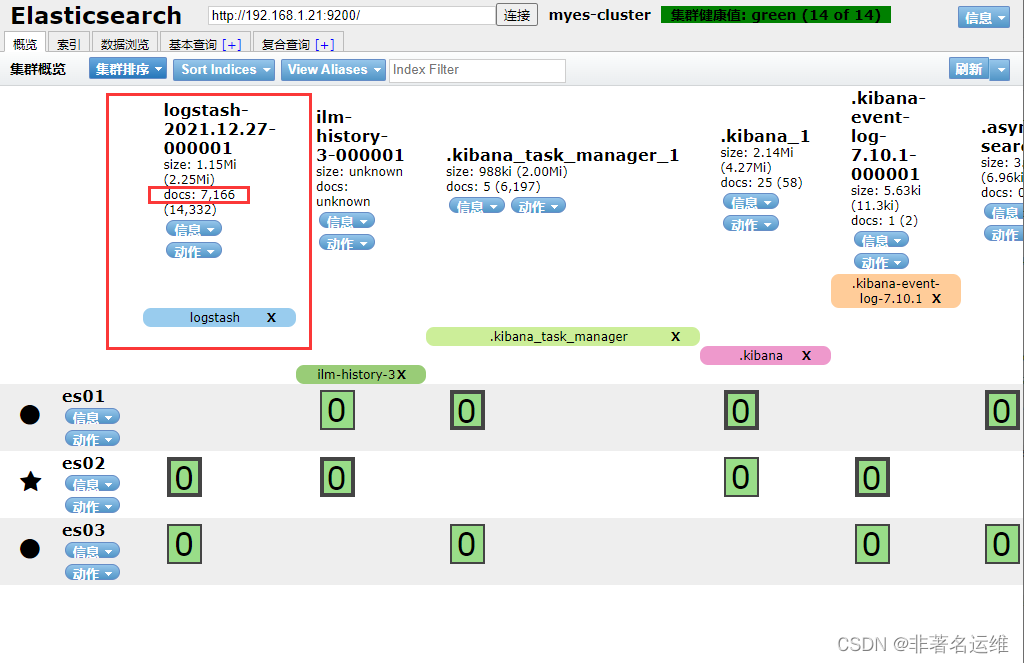The image size is (1024, 663).
Task: Switch to the 复合查询 tab
Action: pos(285,44)
